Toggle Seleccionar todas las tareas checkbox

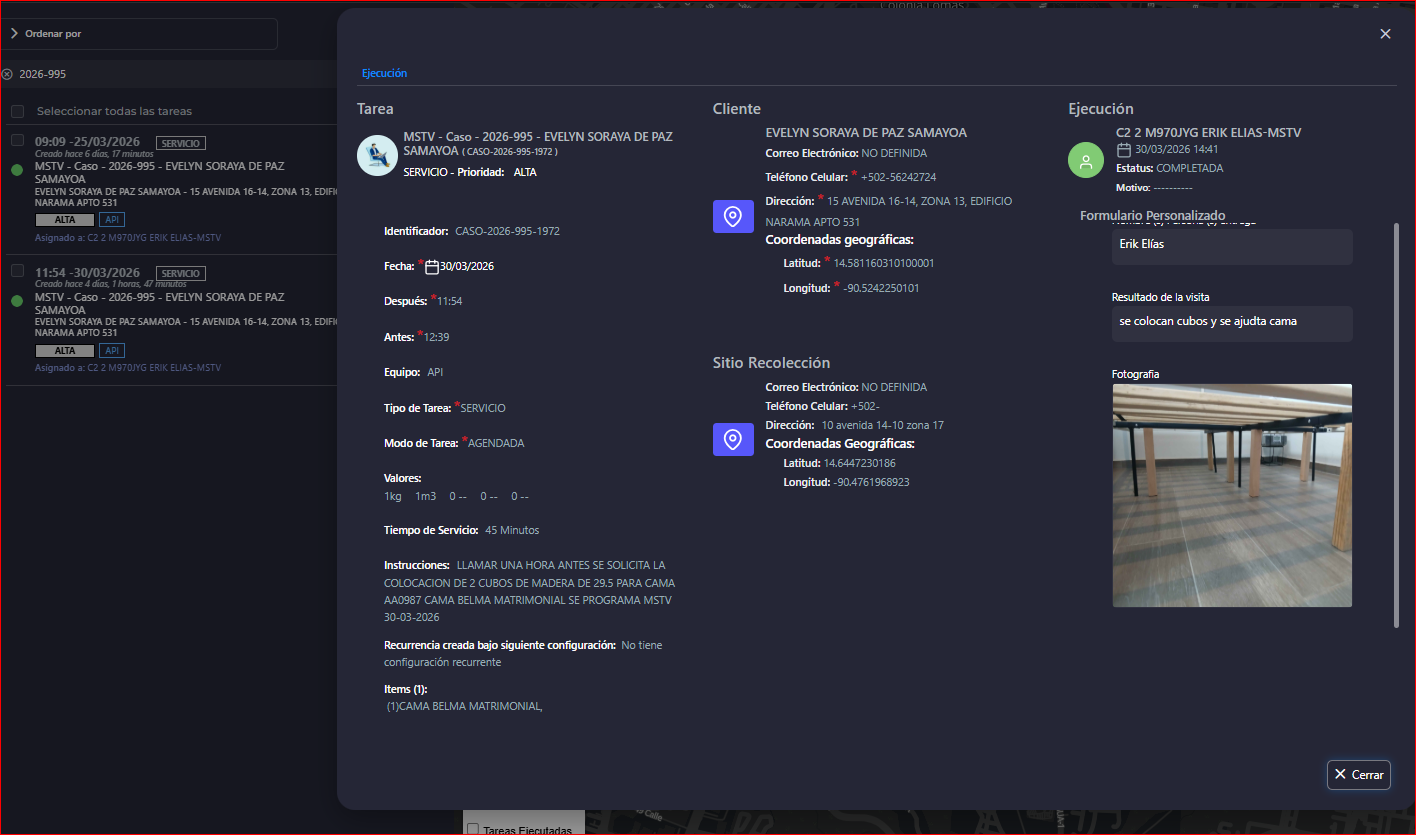(x=17, y=111)
